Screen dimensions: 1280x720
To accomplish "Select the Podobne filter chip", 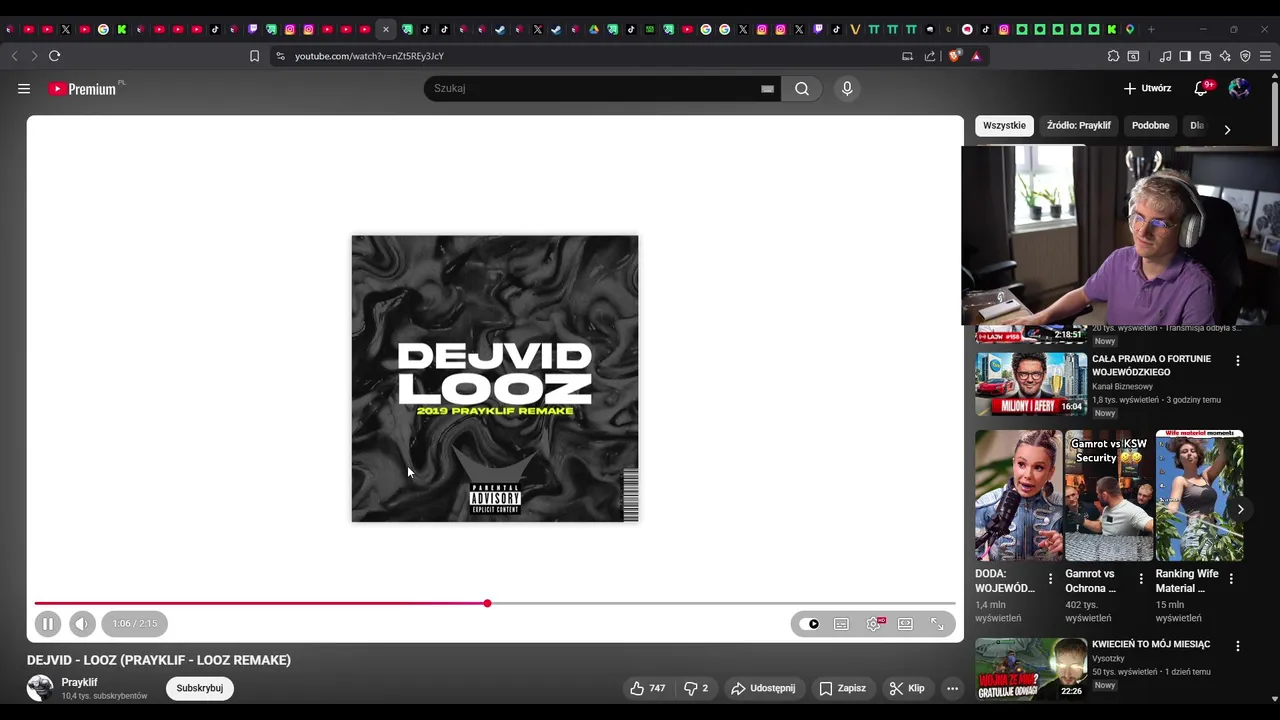I will [1150, 126].
